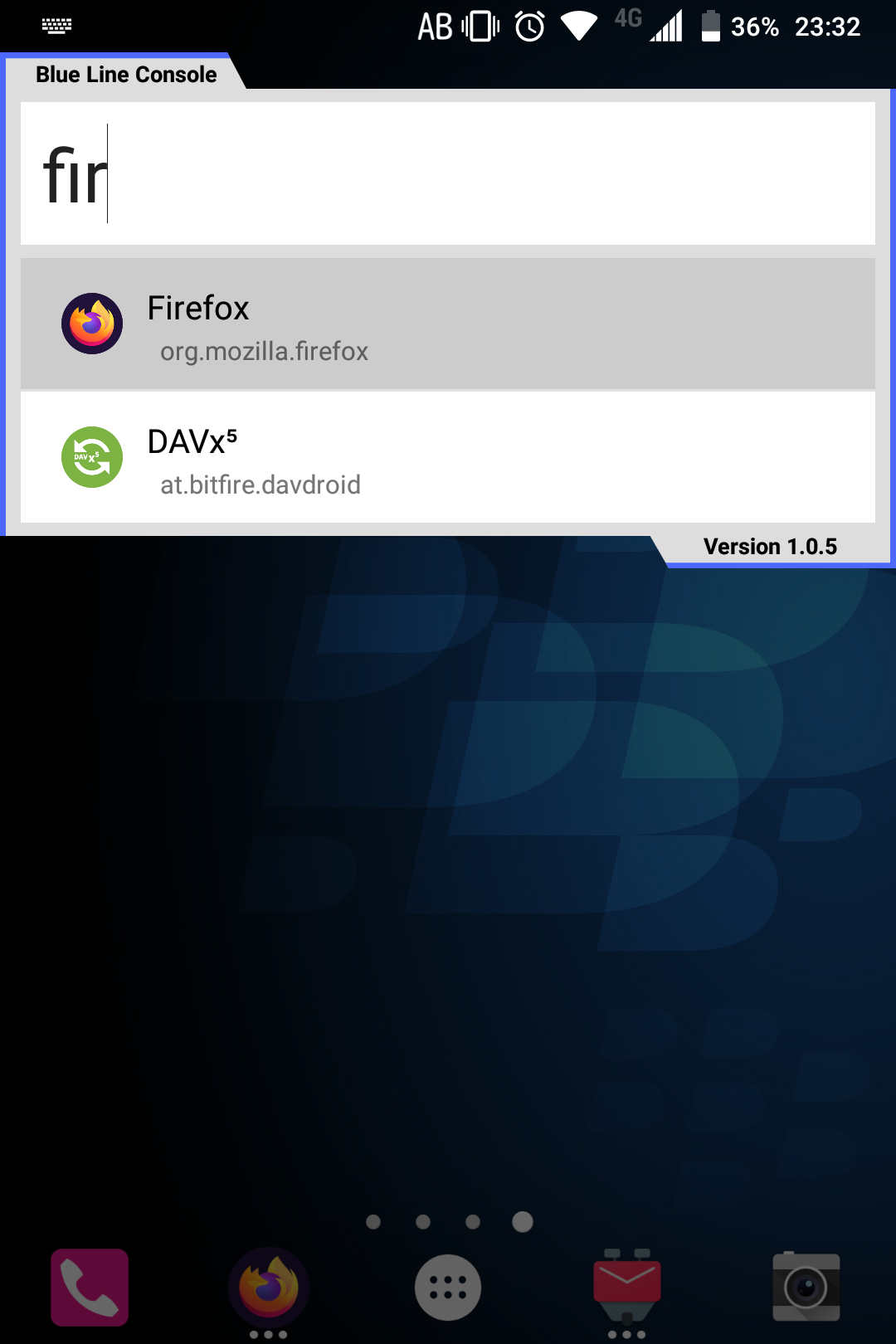Tap the Wi-Fi status icon
Screen dimensions: 896x1344
point(579,26)
